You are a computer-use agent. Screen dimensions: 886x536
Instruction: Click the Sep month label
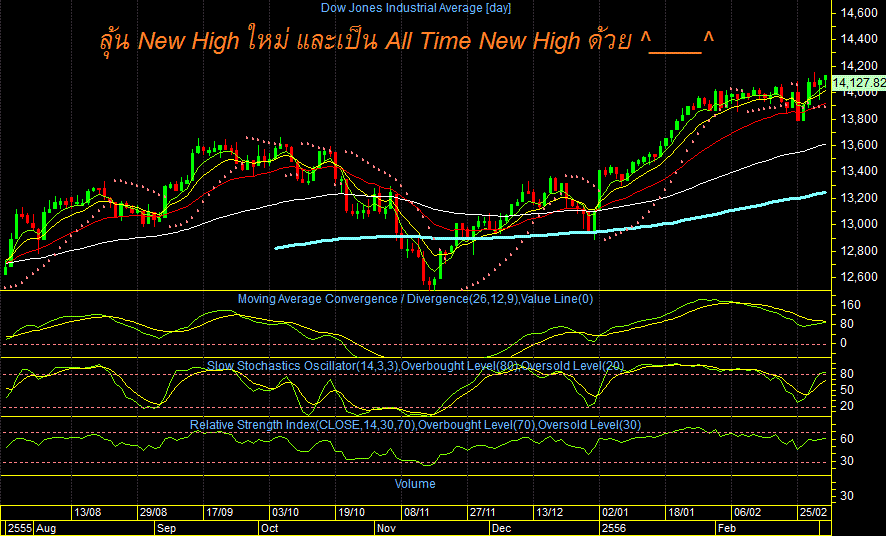click(167, 529)
